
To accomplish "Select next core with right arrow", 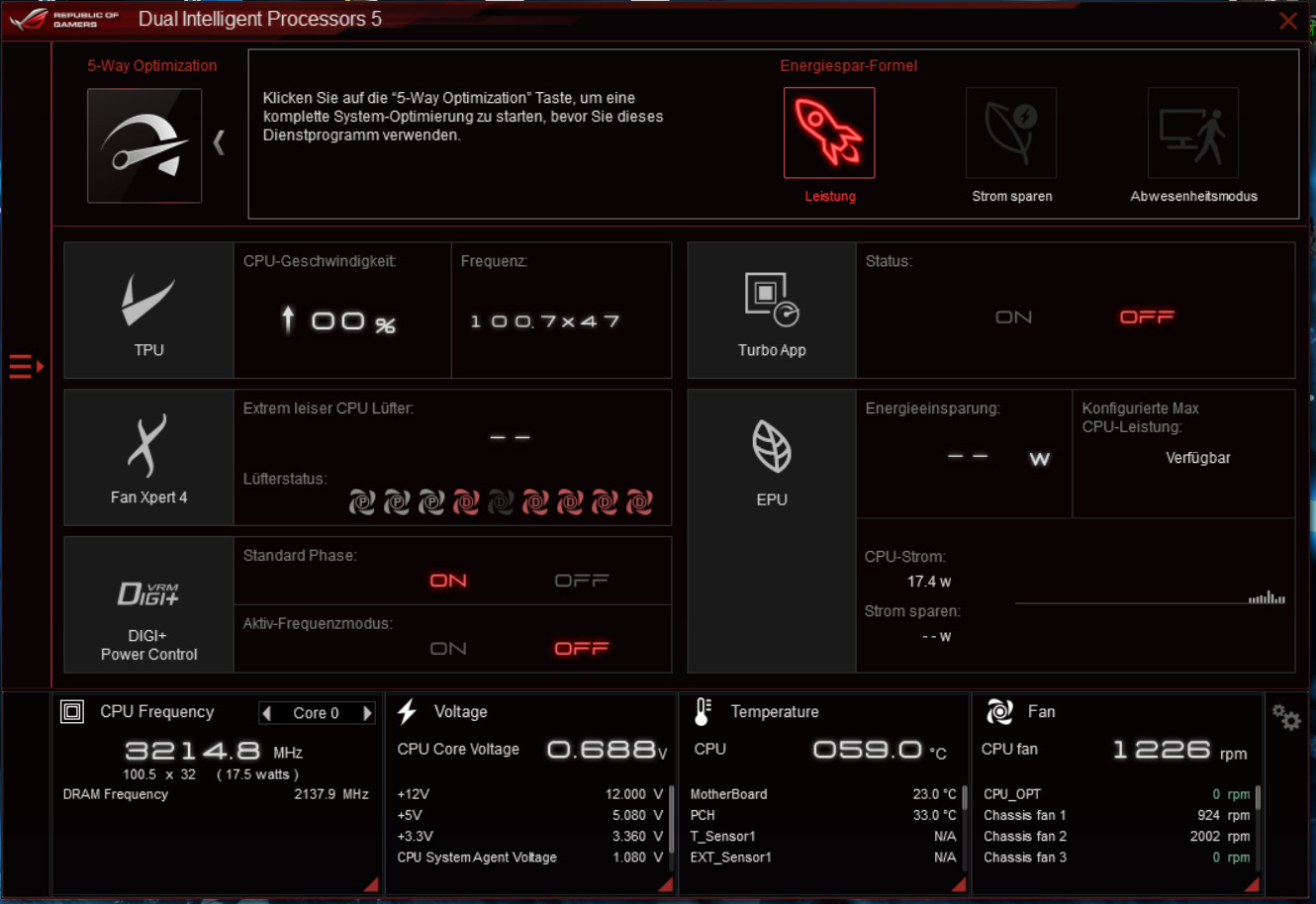I will 367,713.
